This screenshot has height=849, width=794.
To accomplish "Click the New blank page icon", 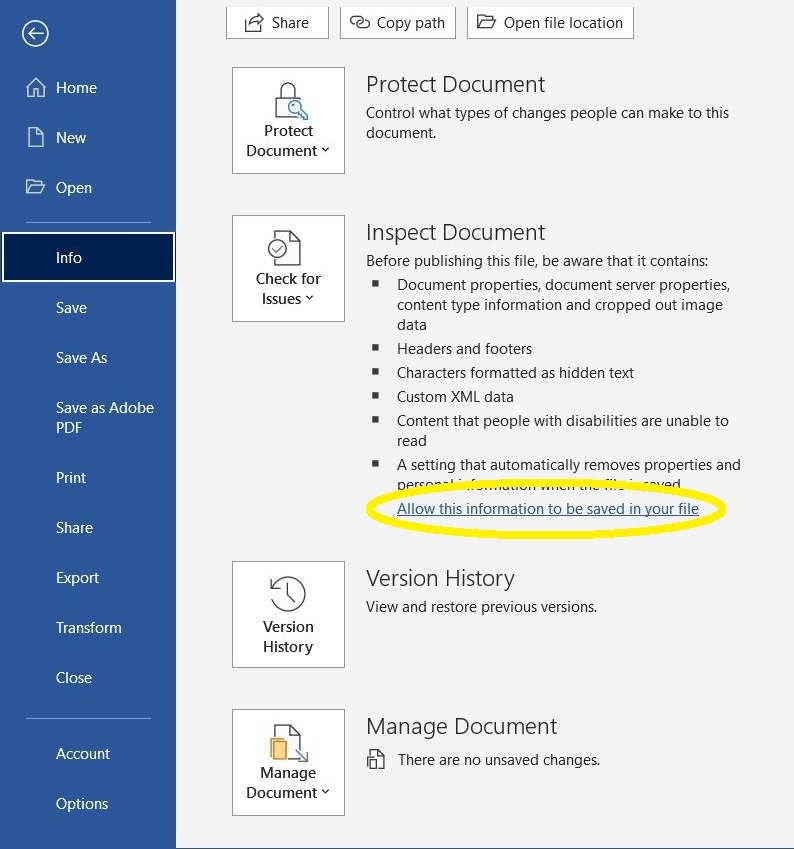I will click(x=36, y=138).
